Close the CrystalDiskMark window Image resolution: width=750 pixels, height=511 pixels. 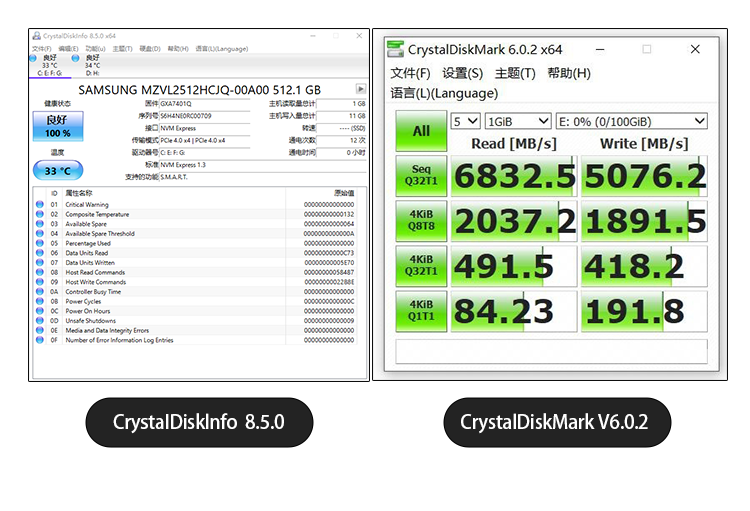(x=695, y=49)
